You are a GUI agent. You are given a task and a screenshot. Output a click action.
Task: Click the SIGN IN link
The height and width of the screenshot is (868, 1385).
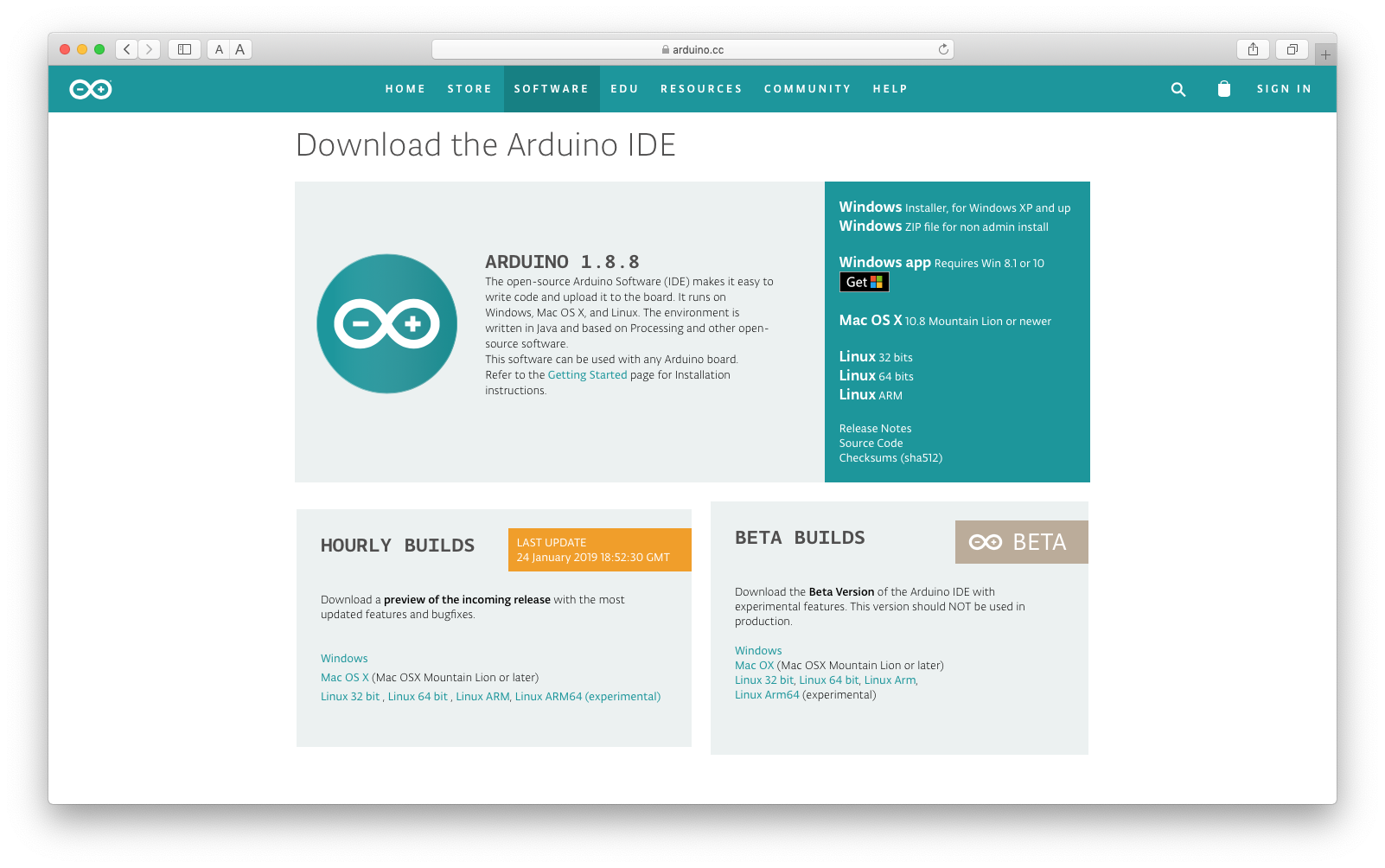(x=1284, y=89)
